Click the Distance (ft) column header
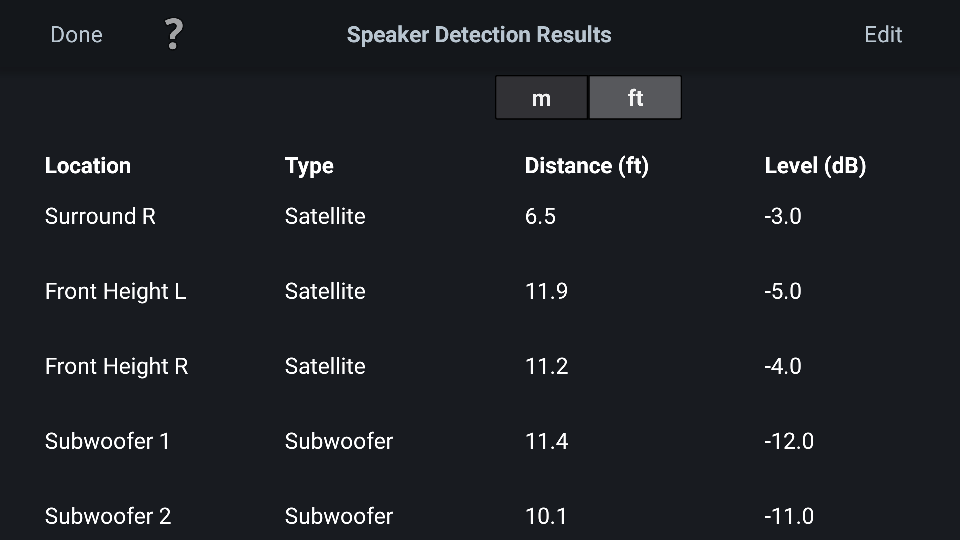This screenshot has width=960, height=540. 586,166
